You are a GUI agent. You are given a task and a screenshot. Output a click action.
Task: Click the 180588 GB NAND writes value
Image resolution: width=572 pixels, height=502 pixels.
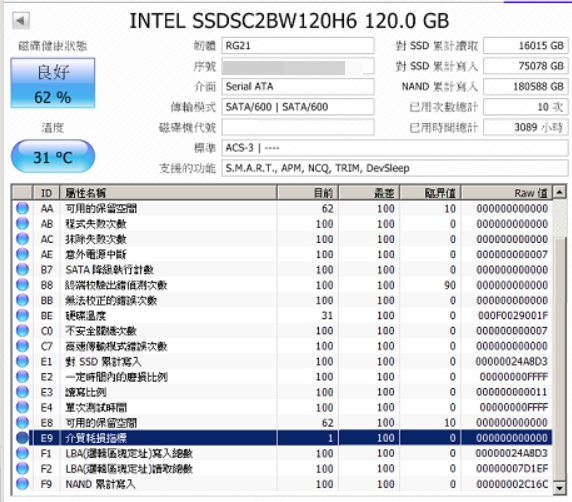point(526,87)
